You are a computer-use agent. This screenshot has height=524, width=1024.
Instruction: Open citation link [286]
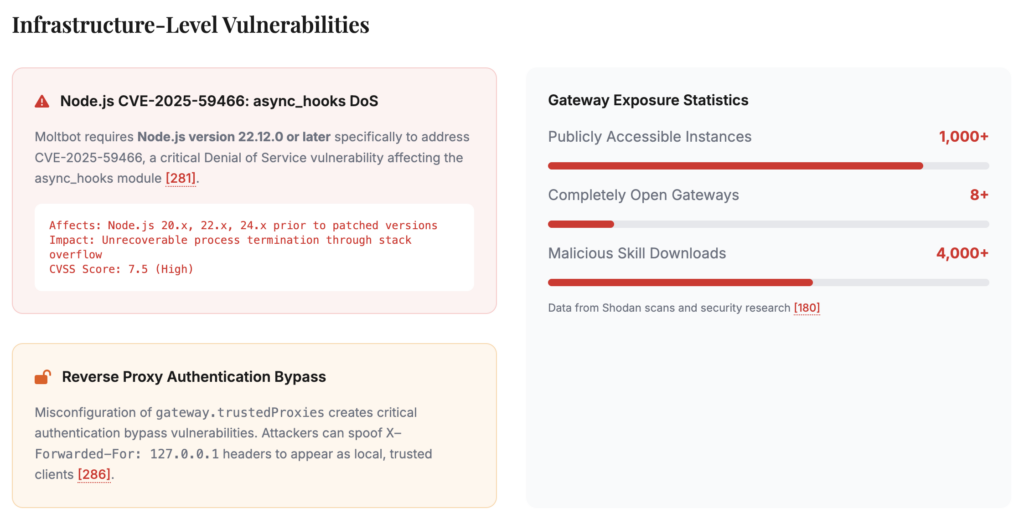[x=94, y=474]
